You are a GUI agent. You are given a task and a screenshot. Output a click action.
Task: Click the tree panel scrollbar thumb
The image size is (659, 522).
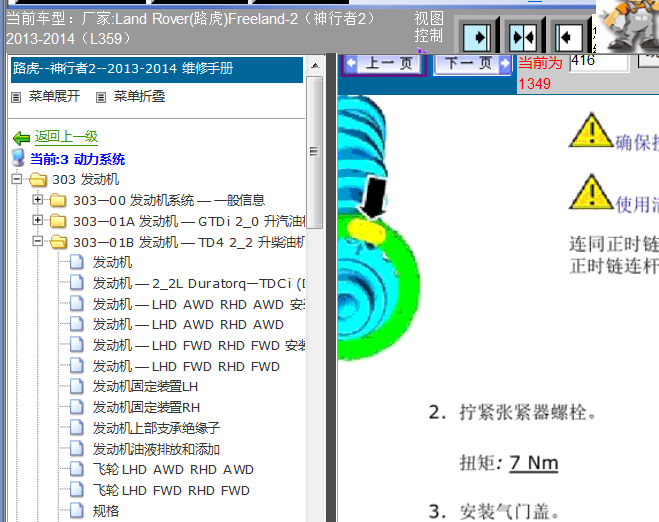click(x=315, y=152)
